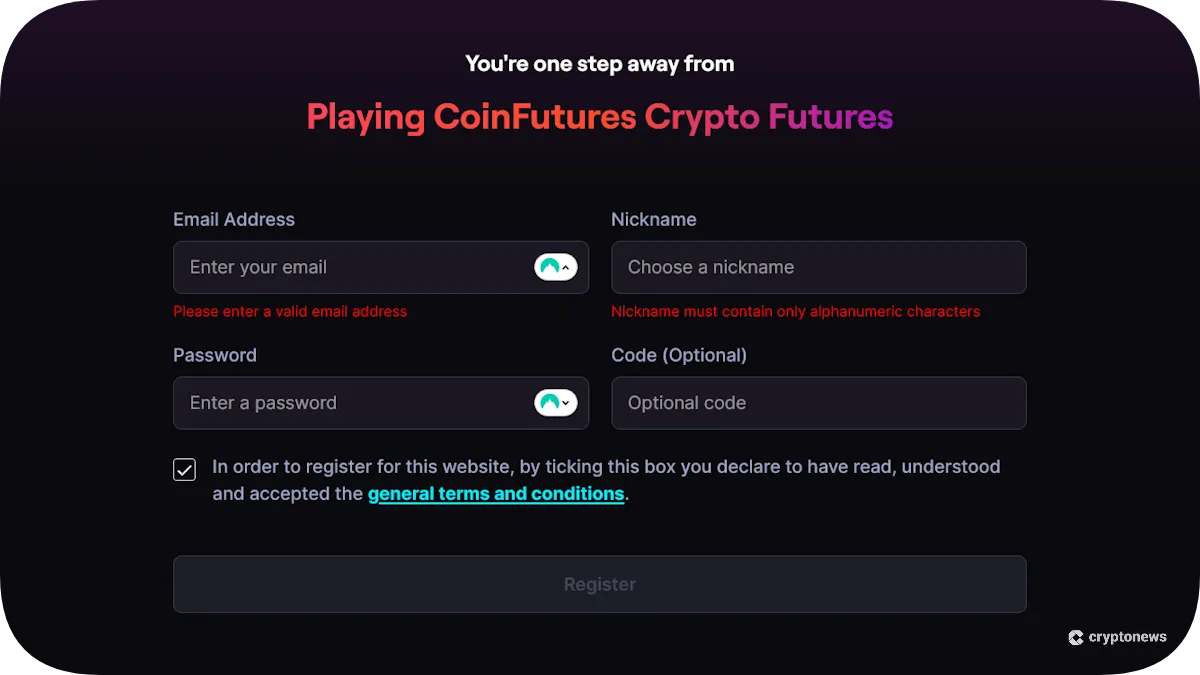Viewport: 1200px width, 675px height.
Task: Select the nickname alphanumeric warning text
Action: coord(796,311)
